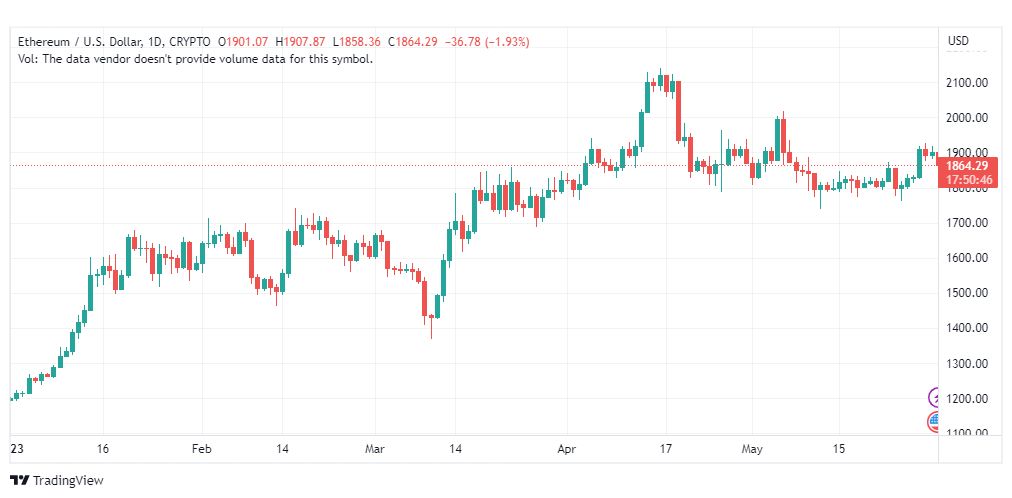This screenshot has width=1012, height=498.
Task: Click the TradingView brand text link
Action: [x=68, y=481]
